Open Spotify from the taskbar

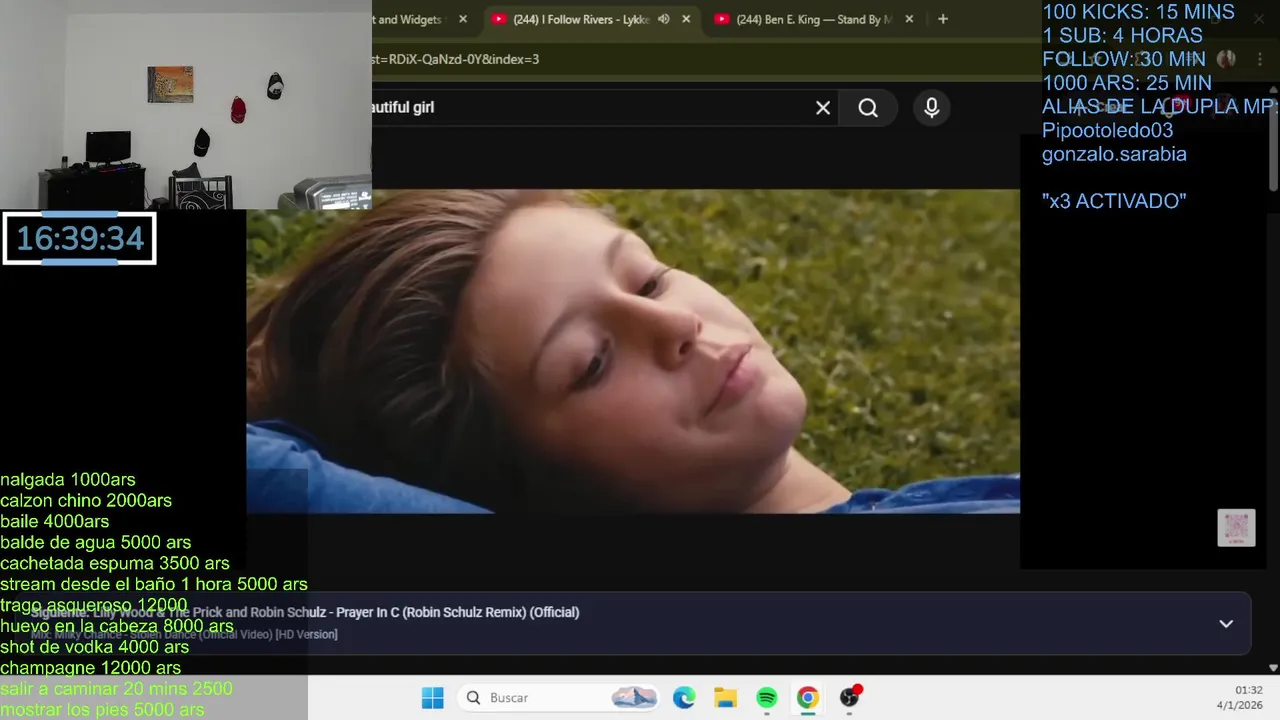tap(767, 698)
